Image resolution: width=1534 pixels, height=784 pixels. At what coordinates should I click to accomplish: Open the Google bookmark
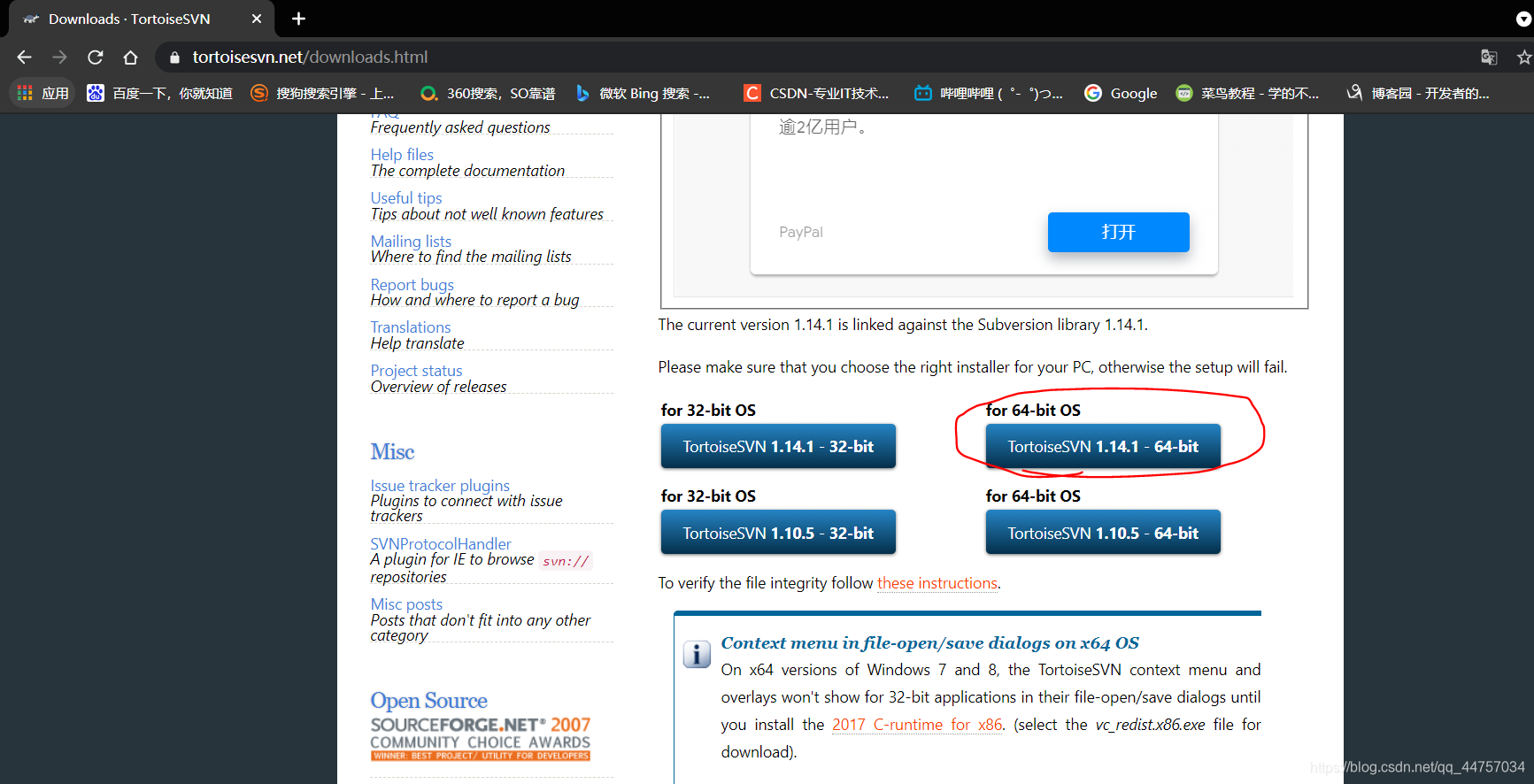tap(1121, 93)
